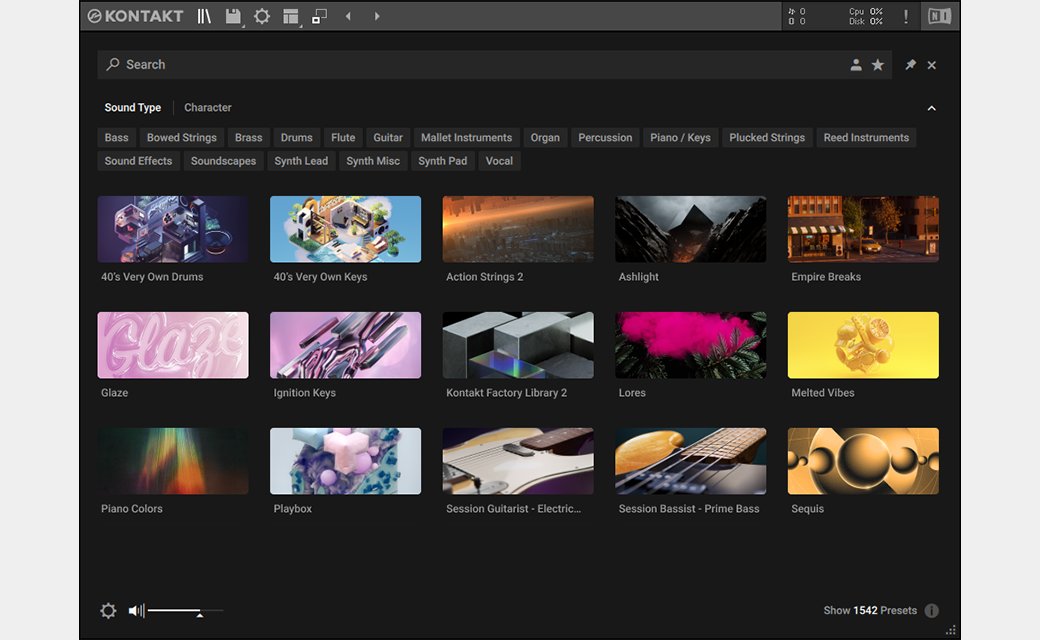
Task: Close the browser panel with X
Action: tap(932, 65)
